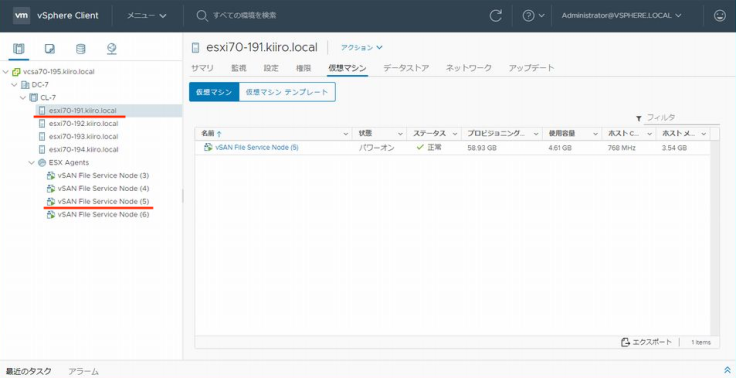
Task: Click the host icon beside the esxi70-191 title
Action: [196, 47]
